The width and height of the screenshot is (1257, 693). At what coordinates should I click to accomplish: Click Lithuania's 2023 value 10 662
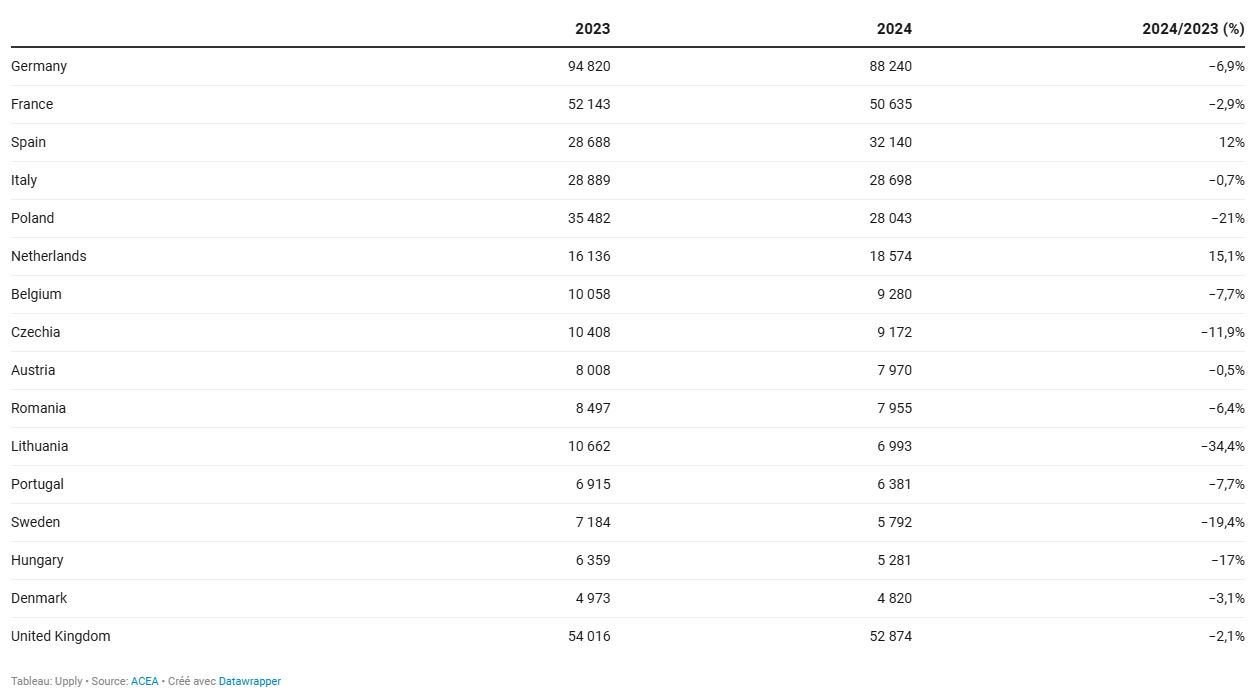coord(589,446)
